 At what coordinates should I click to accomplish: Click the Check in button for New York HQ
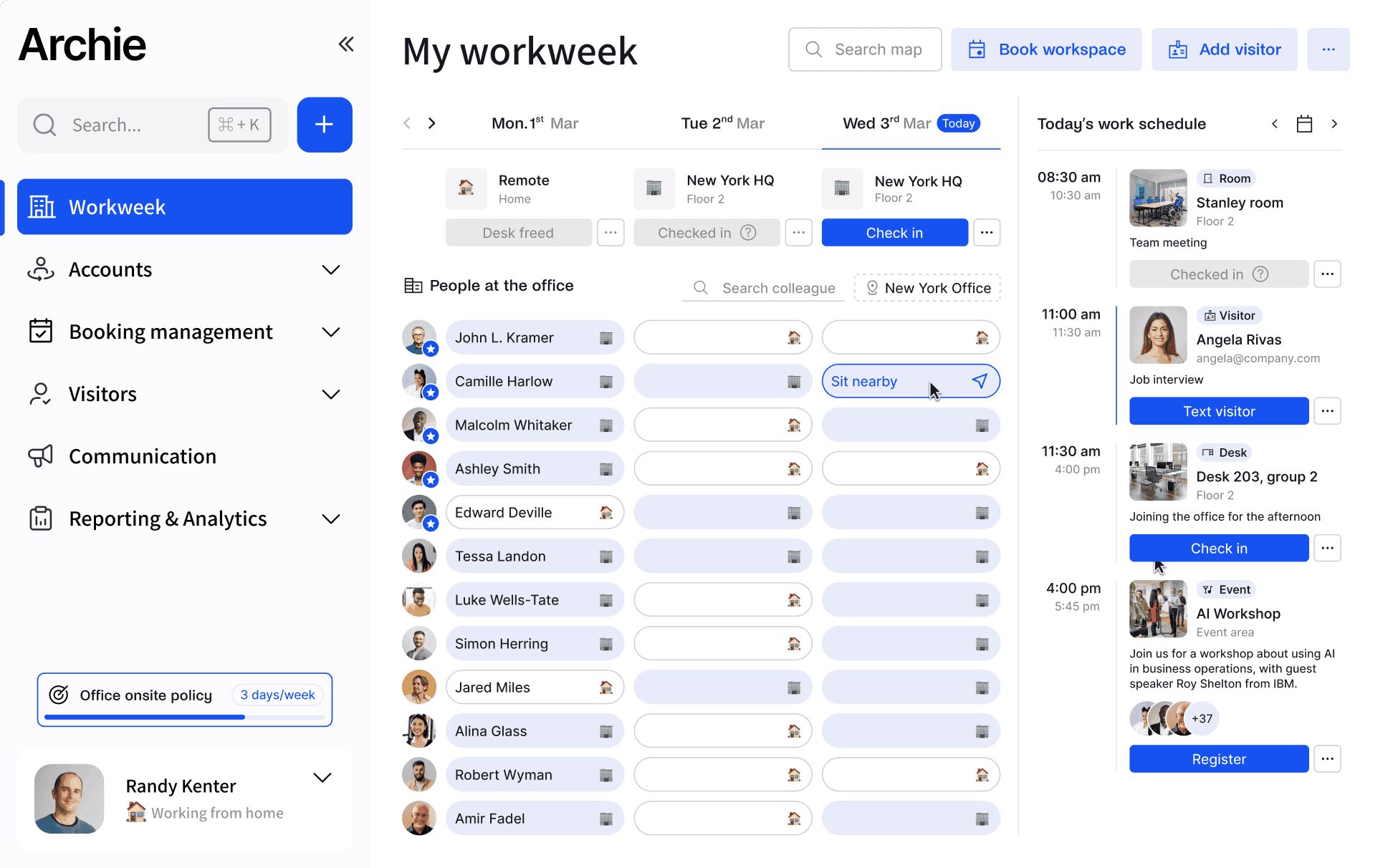pos(894,232)
